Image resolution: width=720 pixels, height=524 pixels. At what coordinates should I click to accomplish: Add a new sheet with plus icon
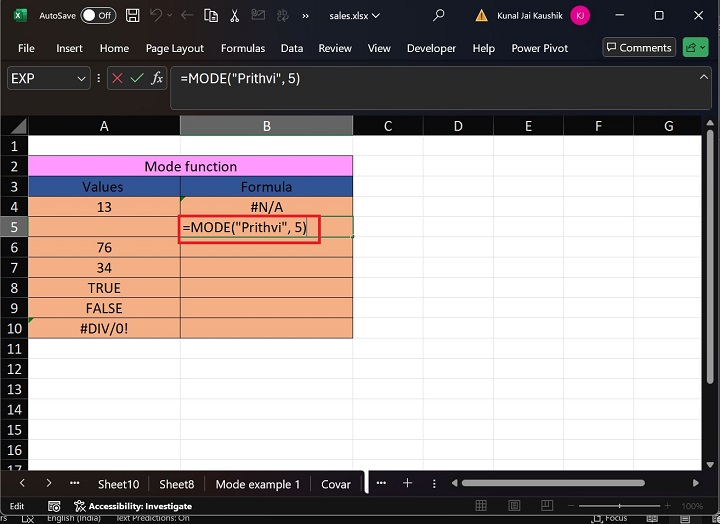pyautogui.click(x=407, y=483)
